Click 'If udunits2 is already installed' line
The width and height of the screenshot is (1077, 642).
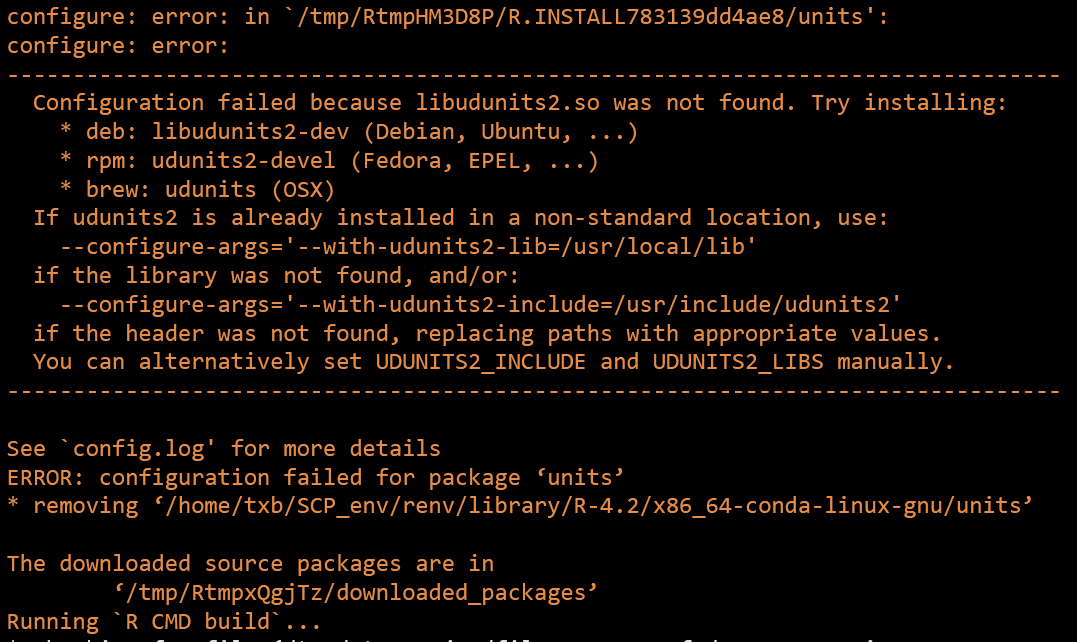(x=460, y=218)
